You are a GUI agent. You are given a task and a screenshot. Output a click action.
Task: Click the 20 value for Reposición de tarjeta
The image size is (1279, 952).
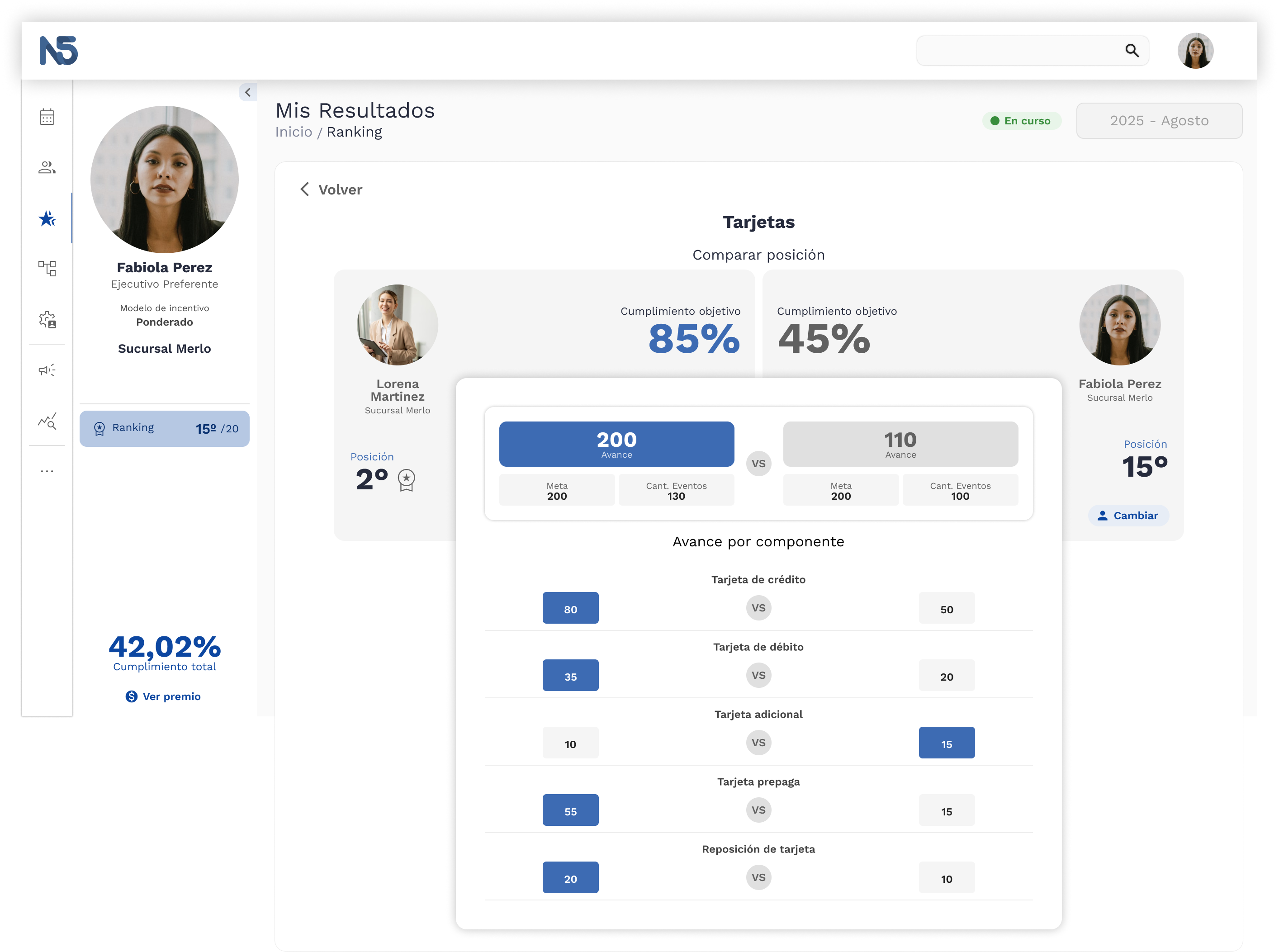(570, 878)
